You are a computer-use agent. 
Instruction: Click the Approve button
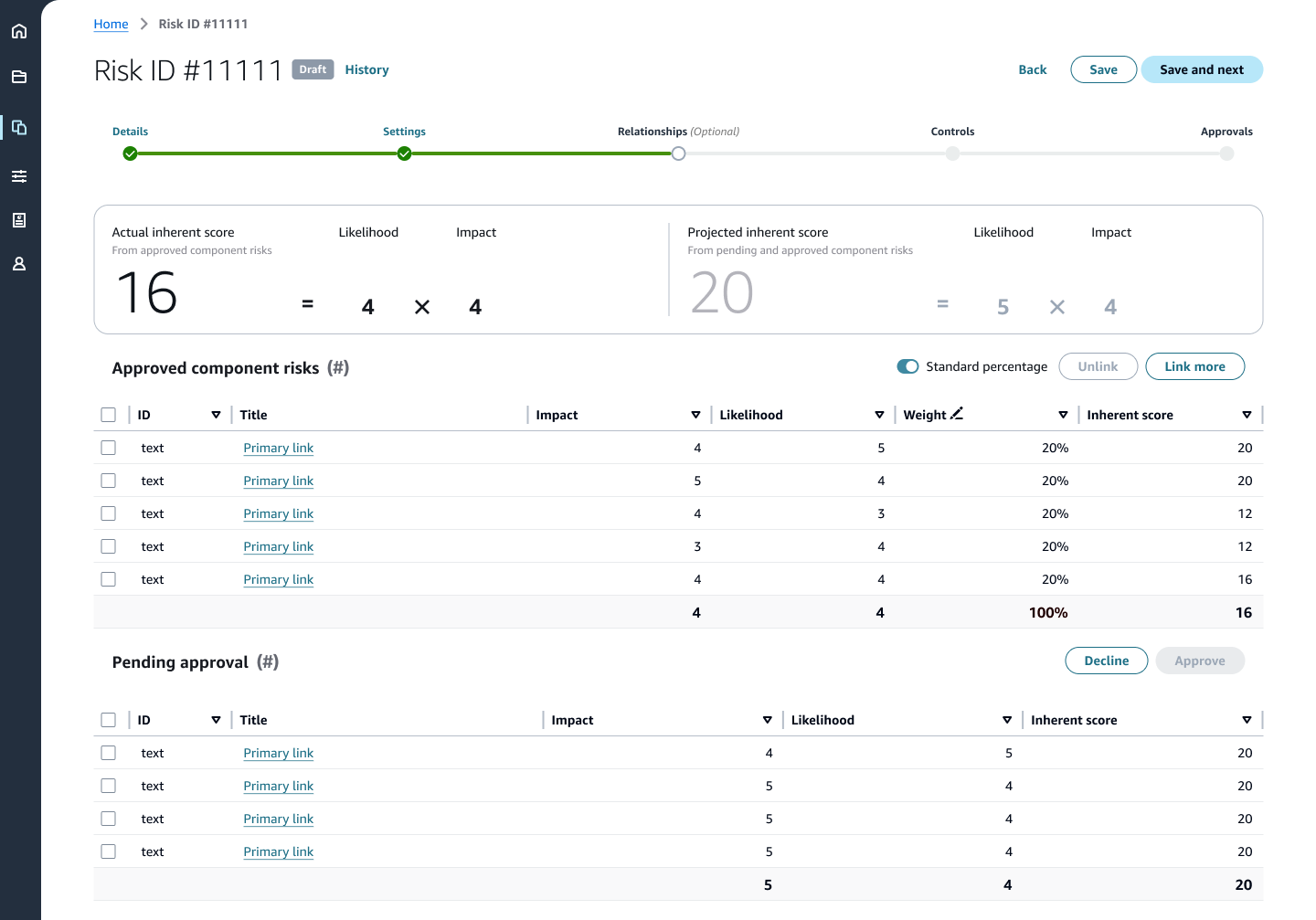(x=1200, y=661)
